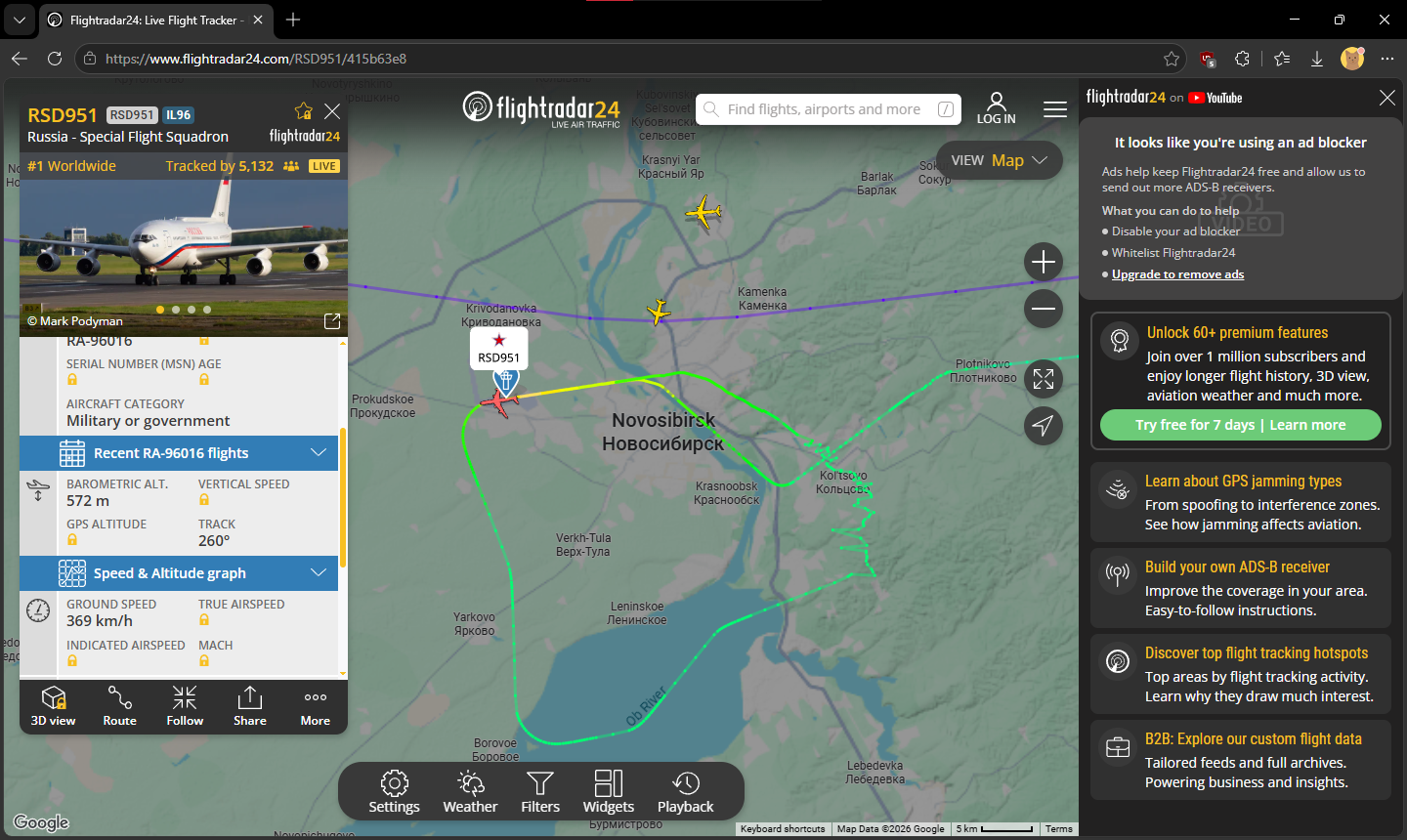Image resolution: width=1407 pixels, height=840 pixels.
Task: Open the VIEW Map dropdown
Action: (1000, 160)
